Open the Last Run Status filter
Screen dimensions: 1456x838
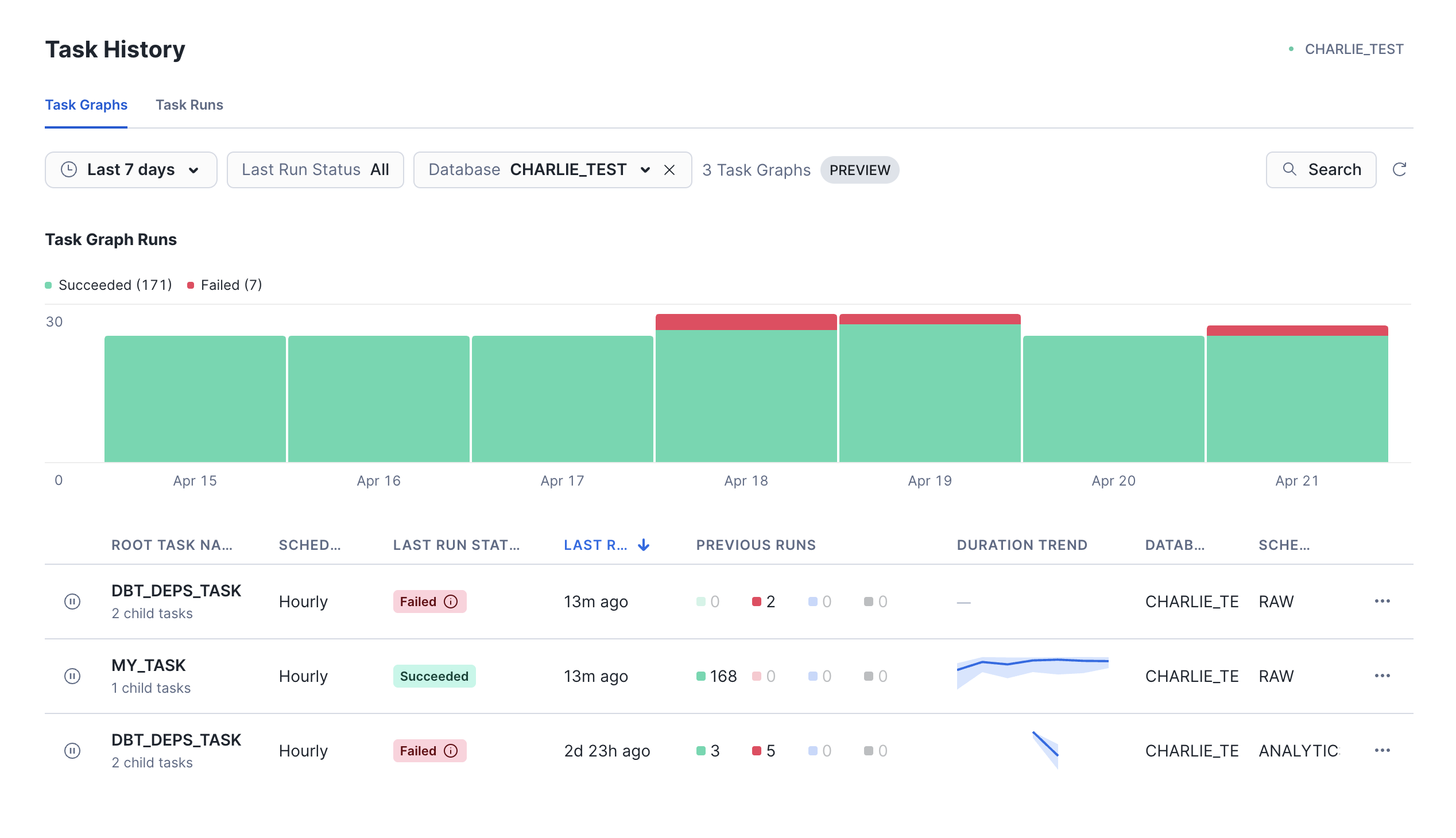click(x=315, y=169)
